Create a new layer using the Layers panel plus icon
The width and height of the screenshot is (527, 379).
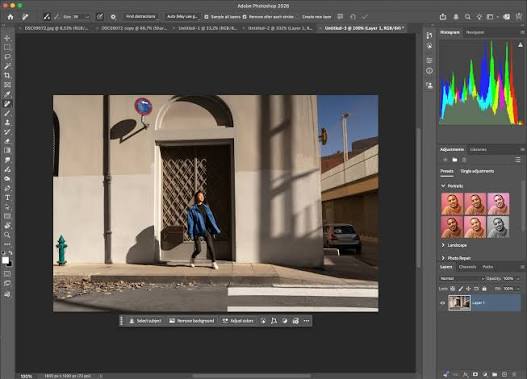(504, 374)
